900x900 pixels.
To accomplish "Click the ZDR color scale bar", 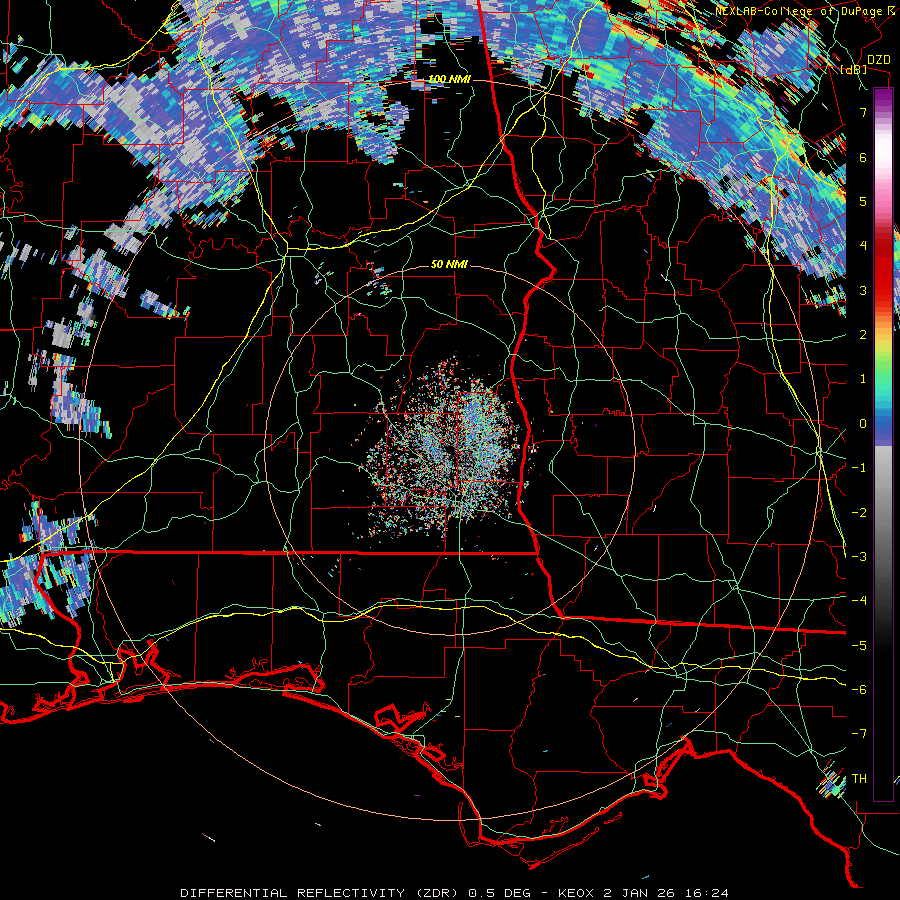I will click(x=883, y=444).
